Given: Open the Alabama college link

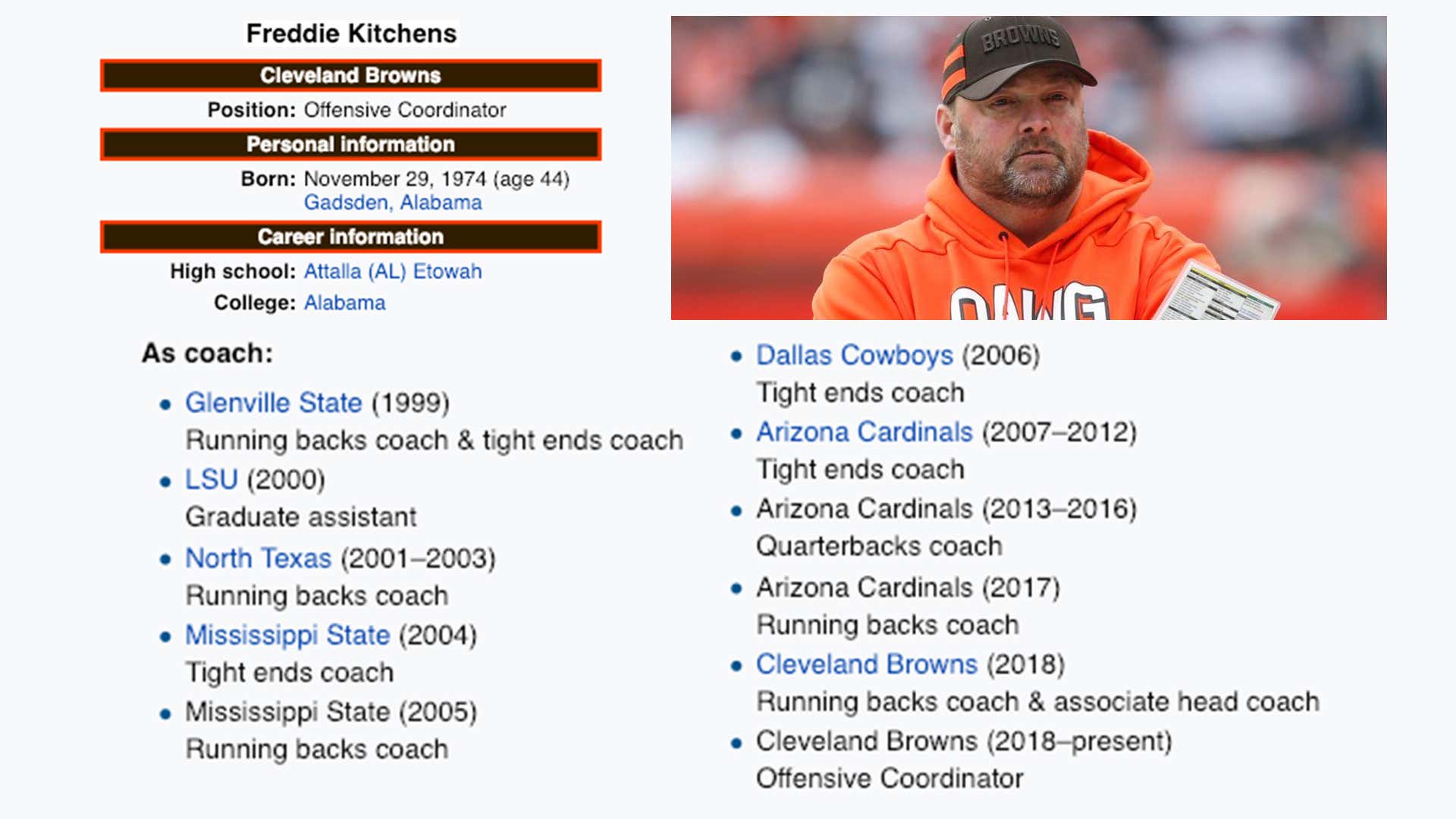Looking at the screenshot, I should (345, 303).
